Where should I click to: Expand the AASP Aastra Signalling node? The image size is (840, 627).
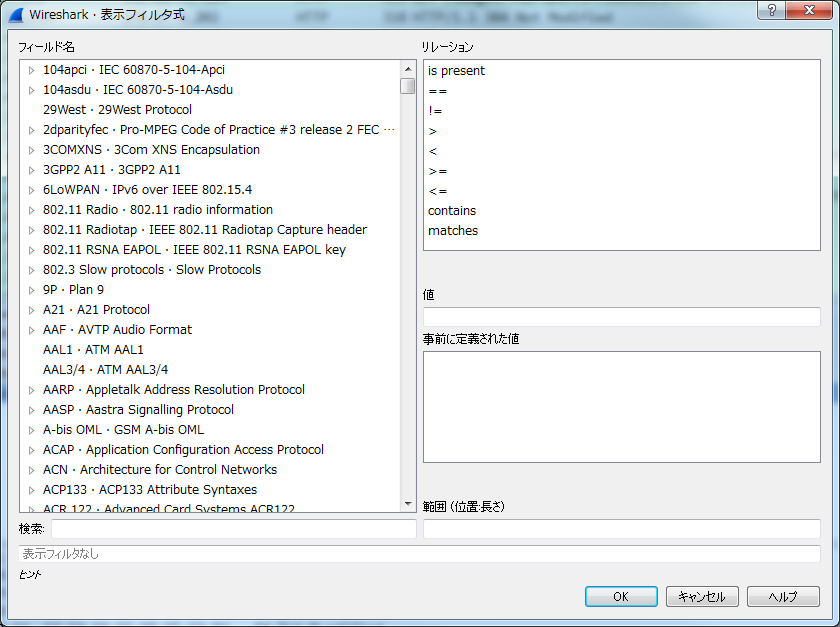(x=32, y=410)
